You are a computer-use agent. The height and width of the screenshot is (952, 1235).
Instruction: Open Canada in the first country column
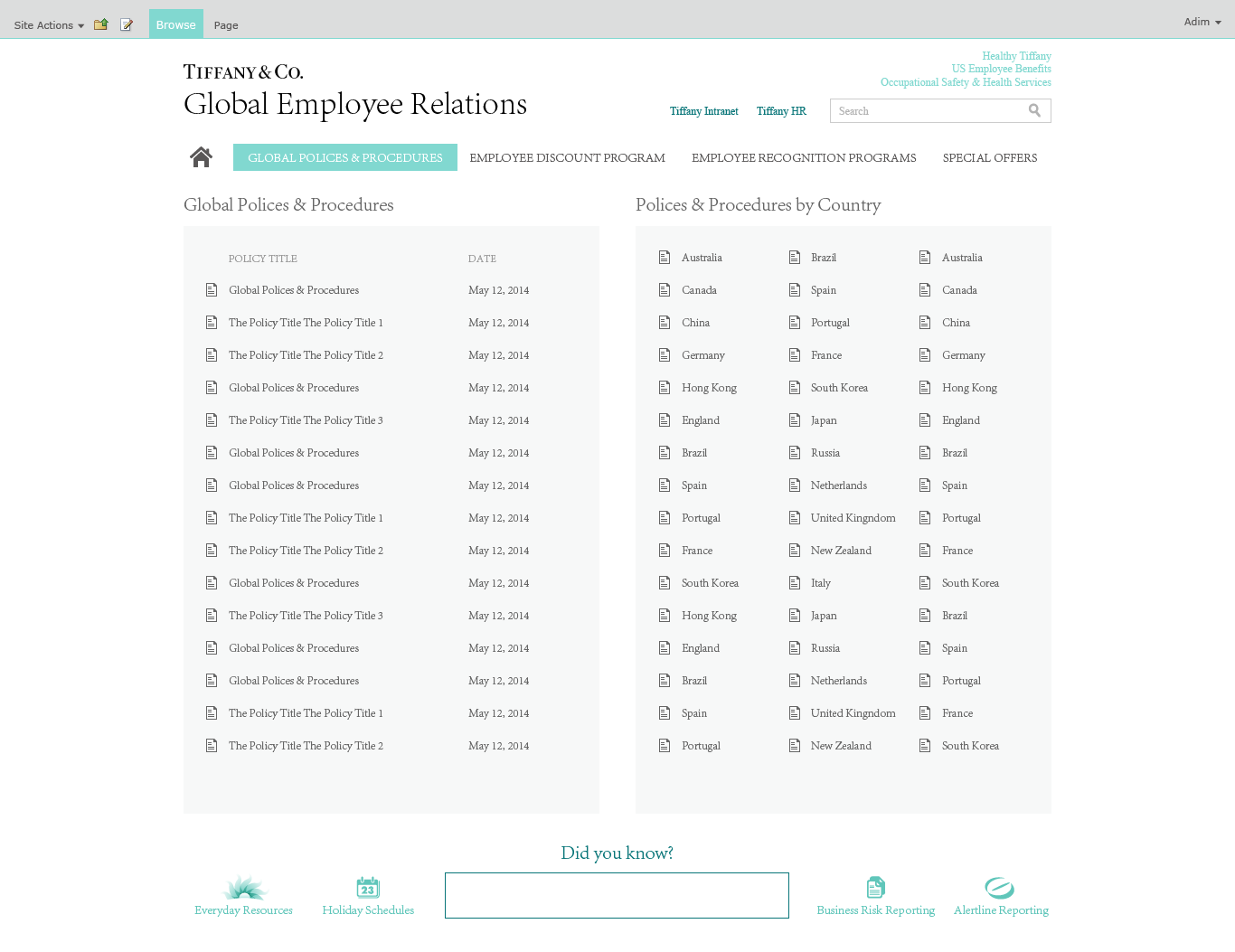699,290
